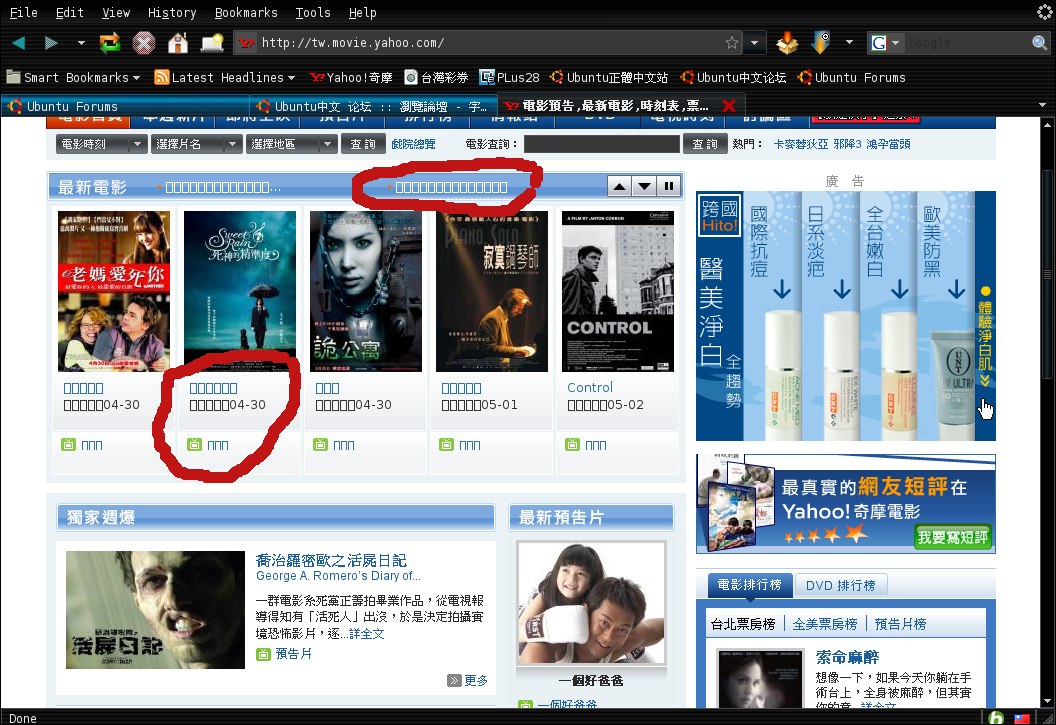Open the Yahoo!奇摩 bookmark
This screenshot has height=725, width=1056.
click(x=351, y=77)
